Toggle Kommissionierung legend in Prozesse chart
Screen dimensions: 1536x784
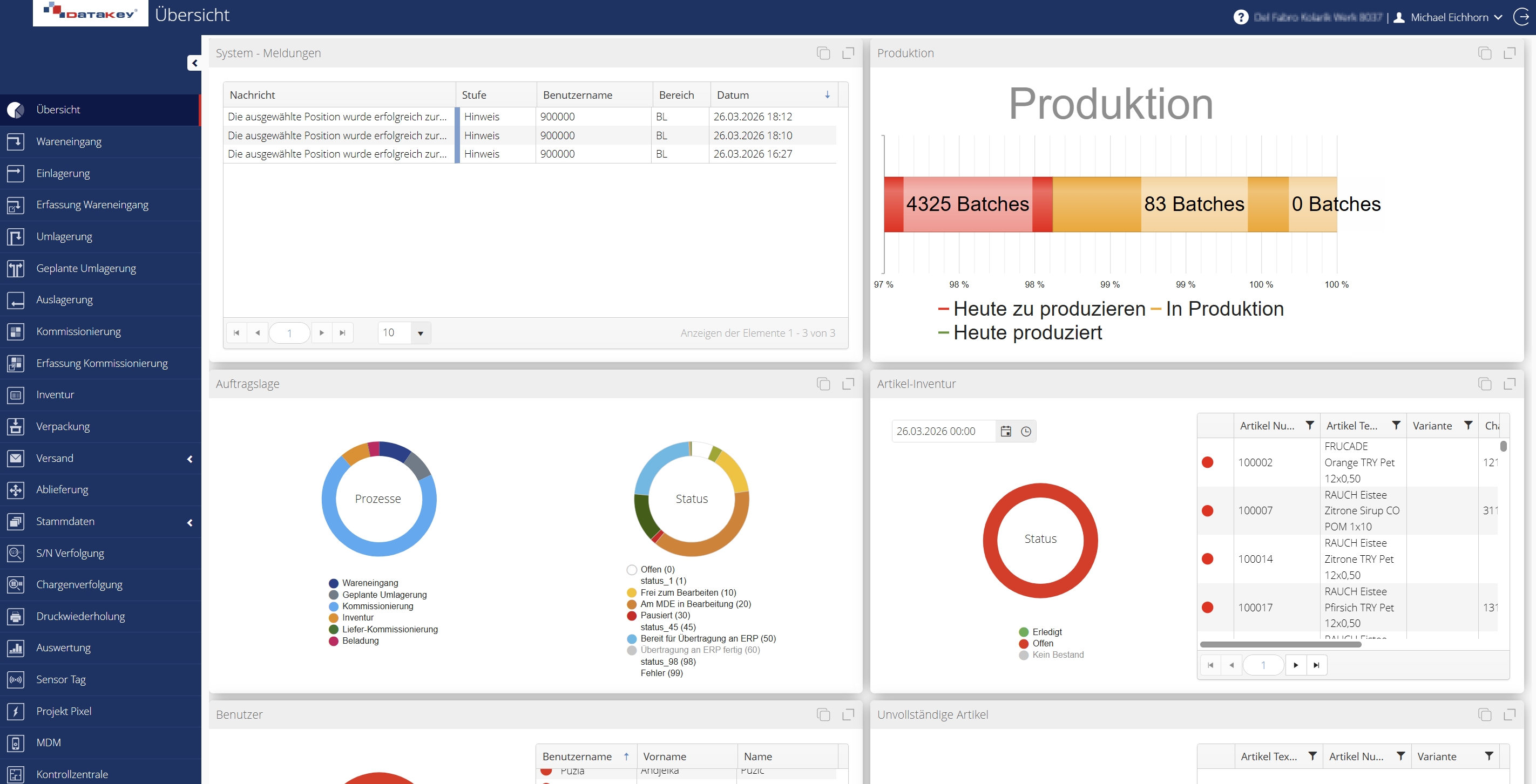[x=377, y=606]
